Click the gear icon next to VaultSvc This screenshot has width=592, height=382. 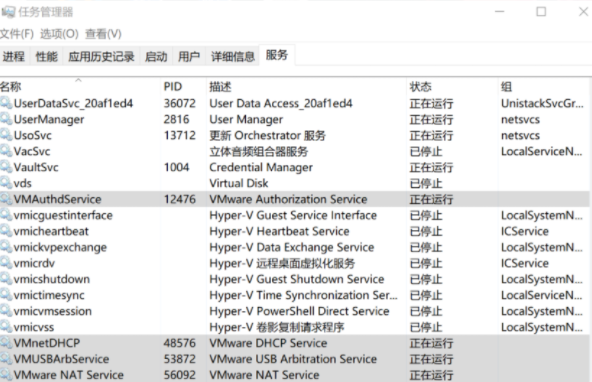[6, 167]
